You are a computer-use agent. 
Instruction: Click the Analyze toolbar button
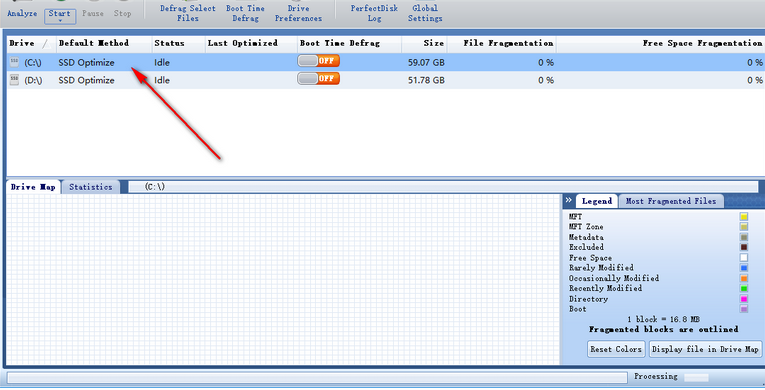(x=22, y=13)
